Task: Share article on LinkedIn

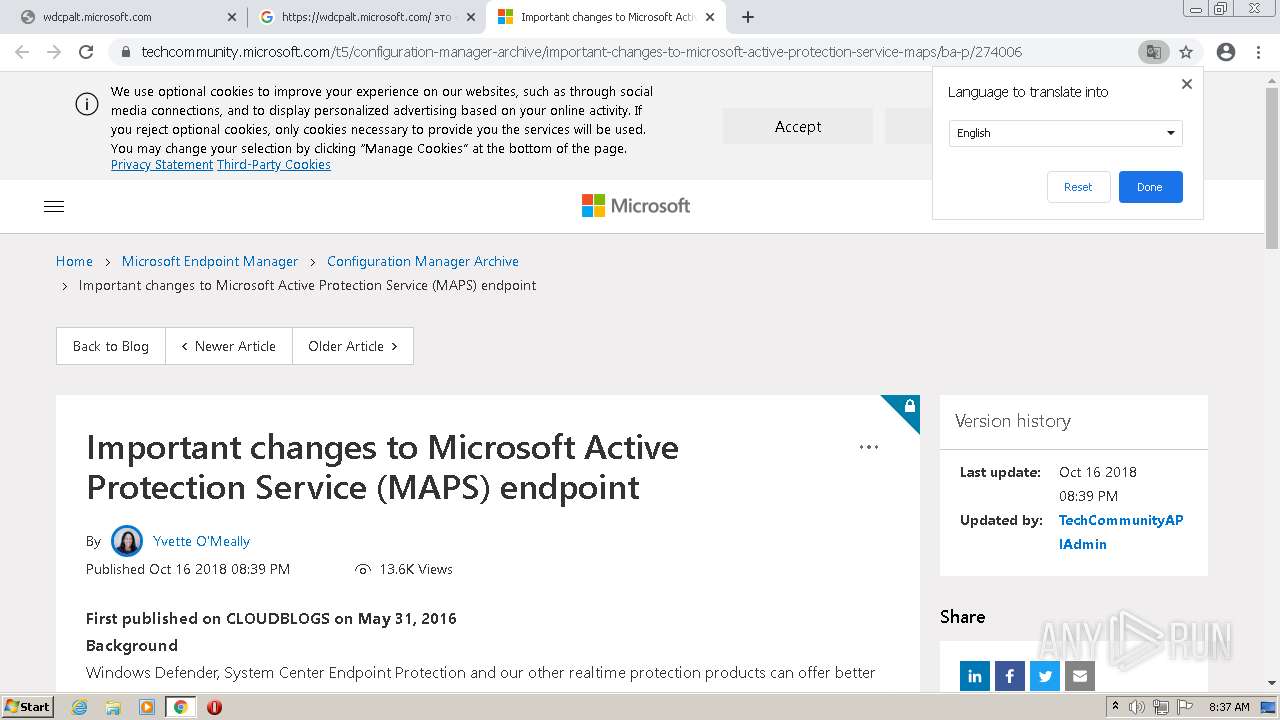Action: [x=975, y=677]
